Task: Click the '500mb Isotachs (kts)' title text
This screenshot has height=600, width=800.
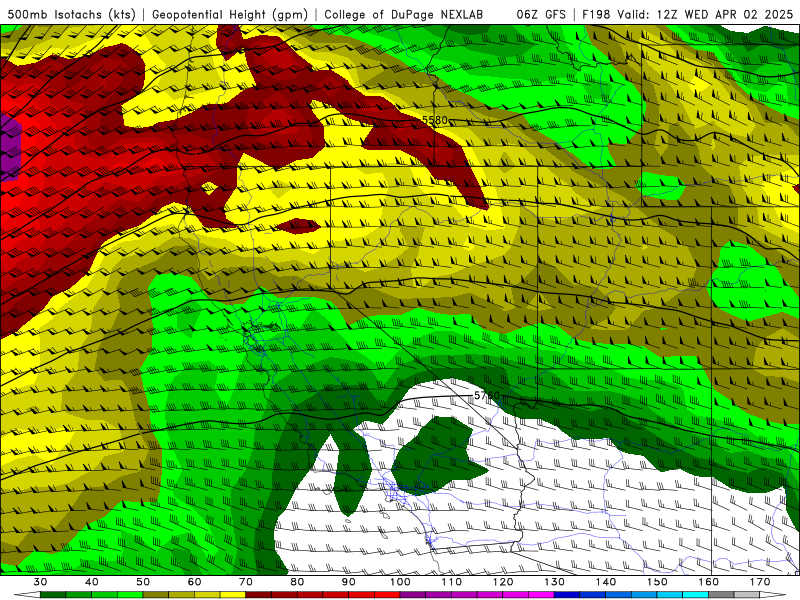Action: [71, 14]
